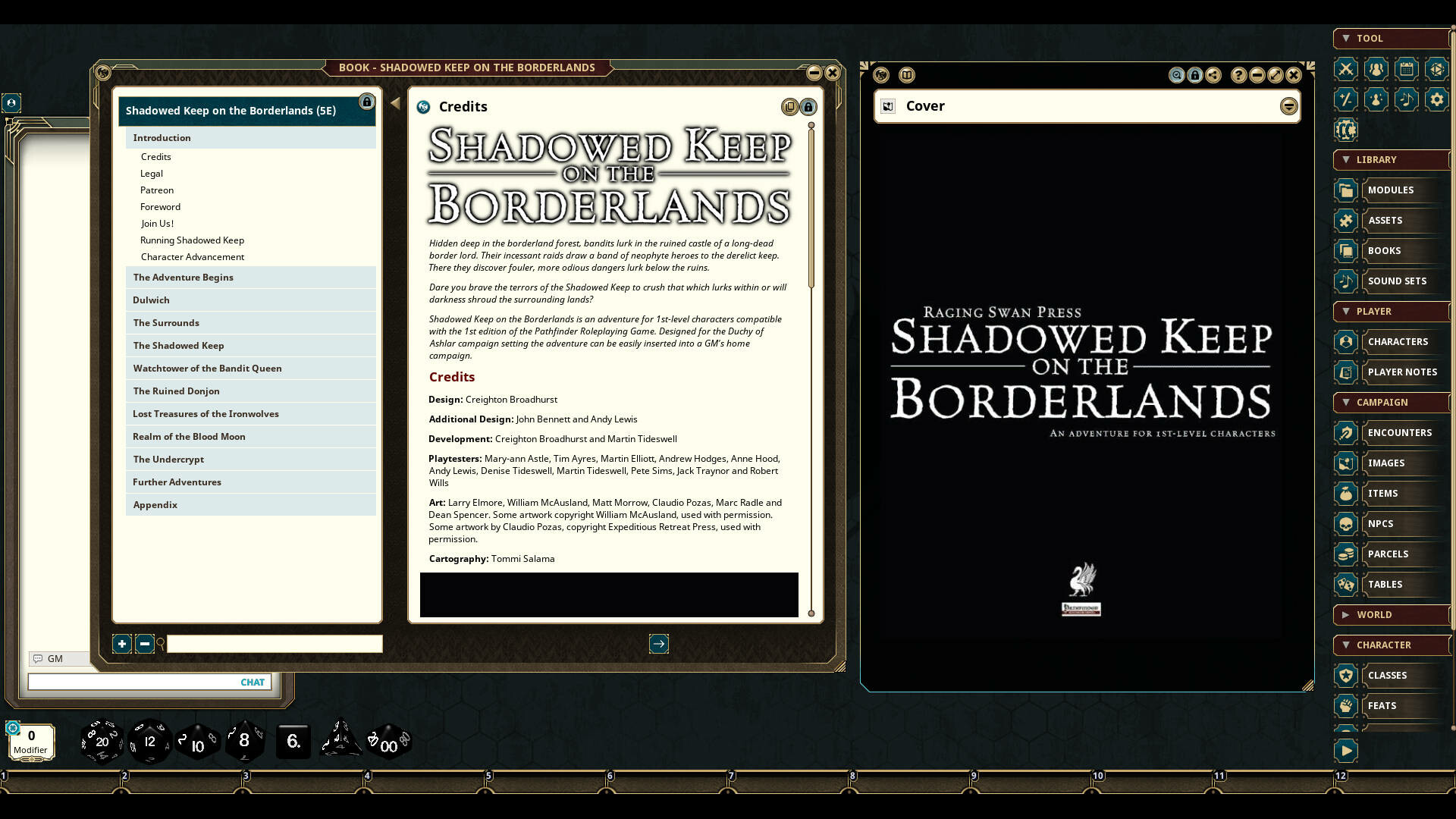Screen dimensions: 1456x819
Task: Open the Modifiers tool
Action: (1346, 99)
